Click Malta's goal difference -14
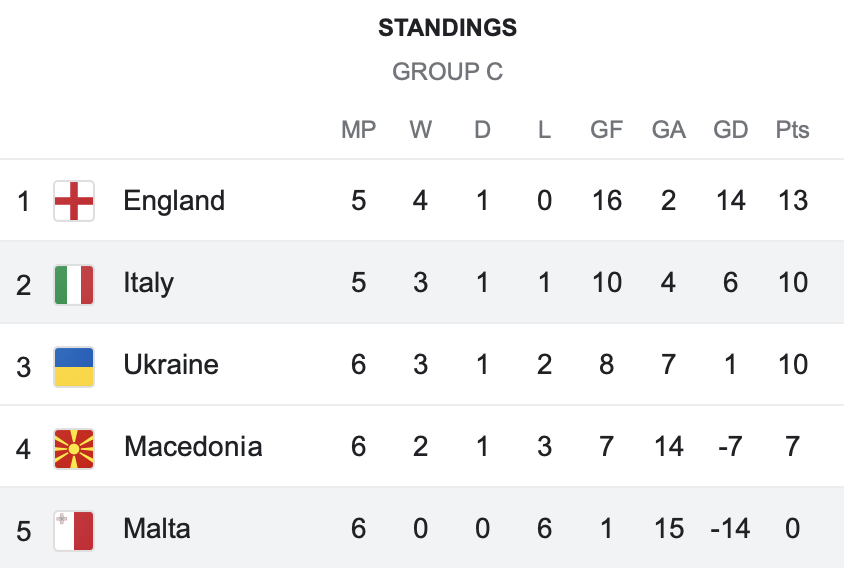 [730, 529]
